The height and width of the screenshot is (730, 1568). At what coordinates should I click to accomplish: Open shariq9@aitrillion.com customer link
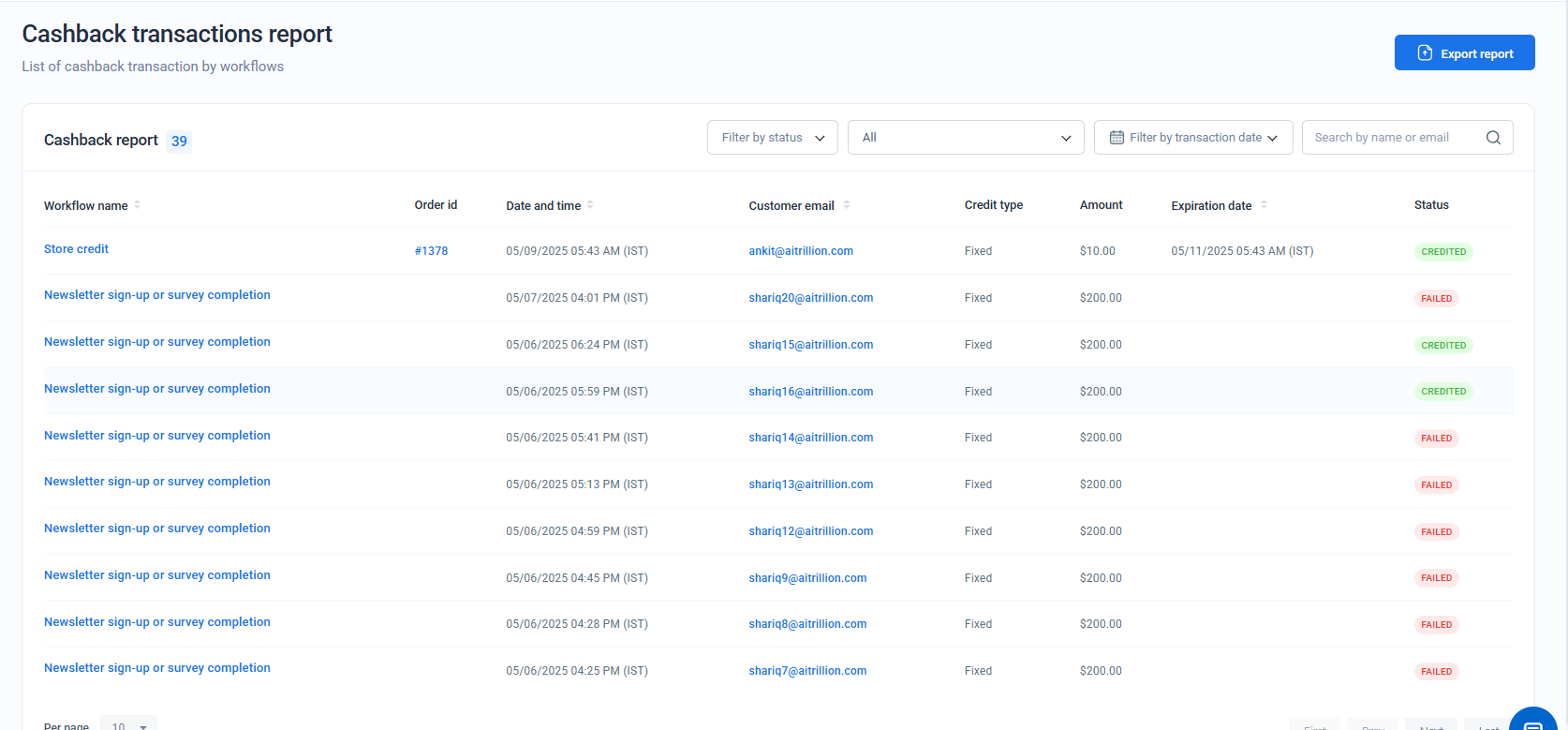(807, 577)
